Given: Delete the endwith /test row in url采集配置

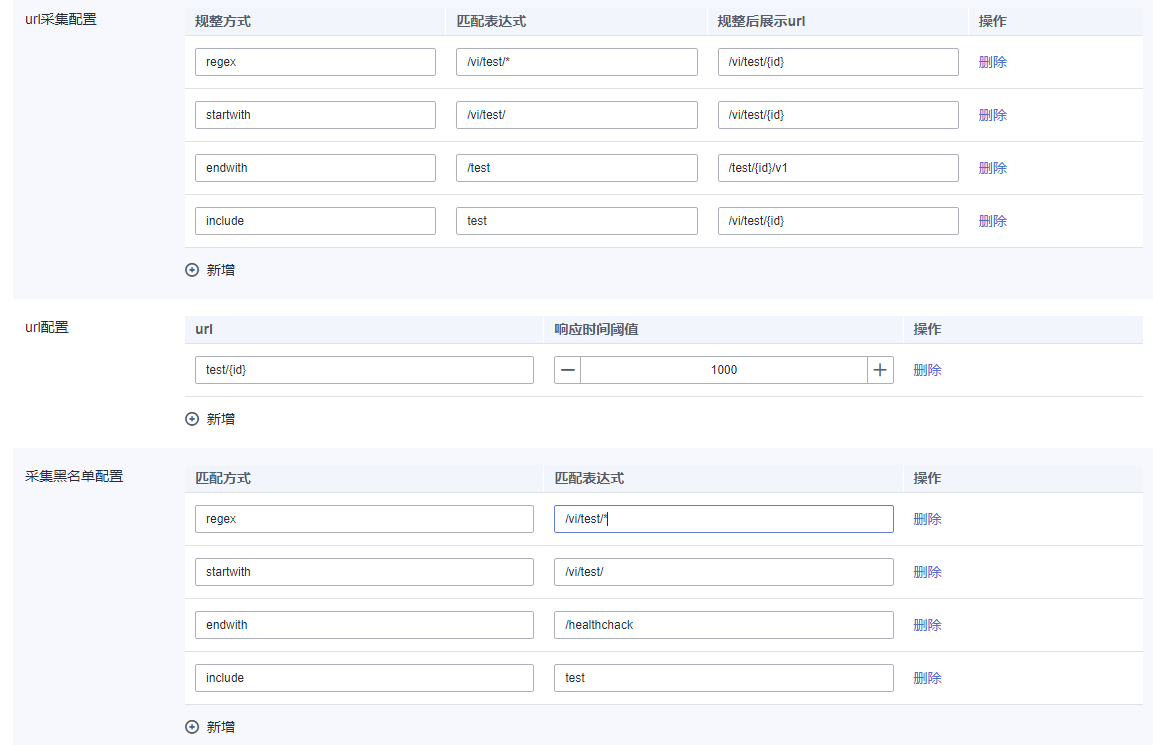Looking at the screenshot, I should pos(992,168).
